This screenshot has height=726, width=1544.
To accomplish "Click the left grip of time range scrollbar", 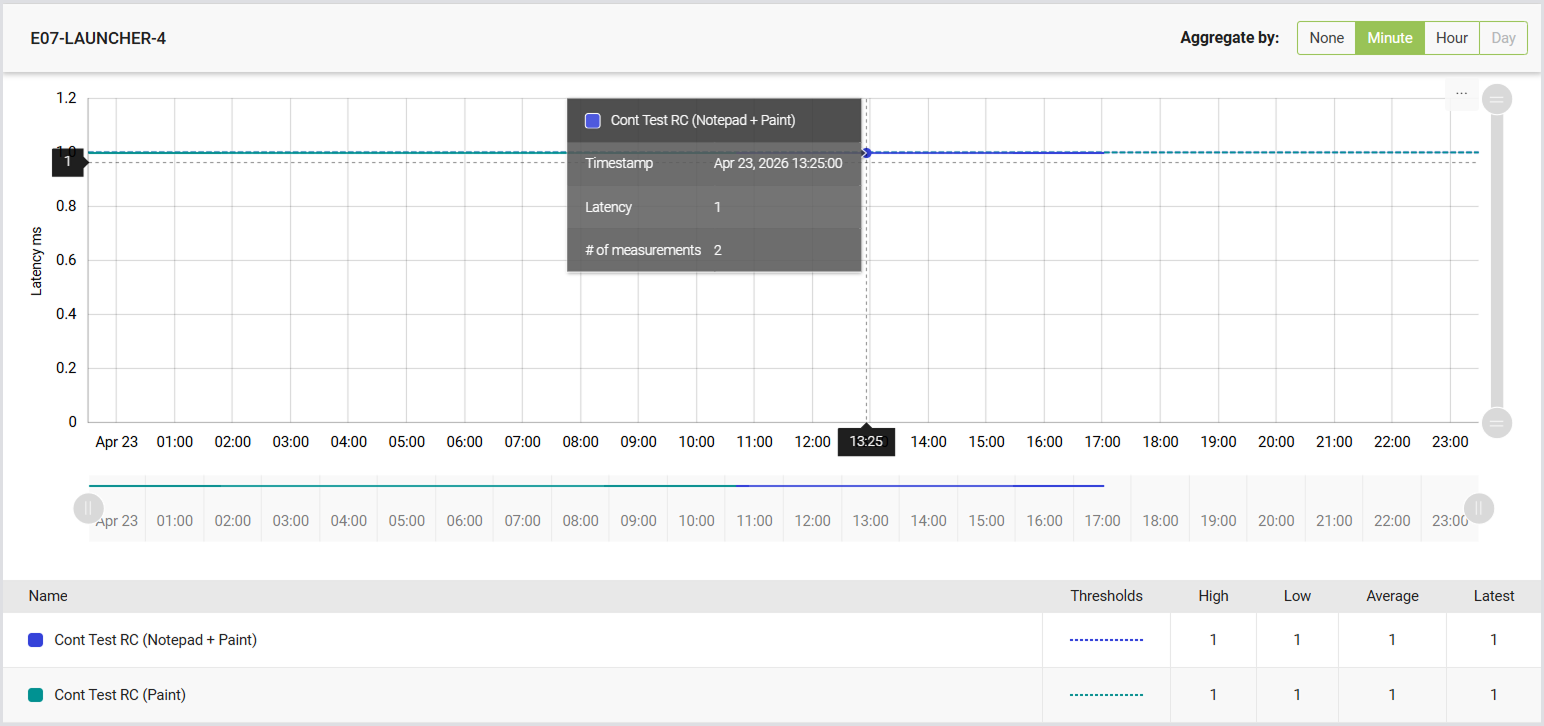I will [88, 508].
